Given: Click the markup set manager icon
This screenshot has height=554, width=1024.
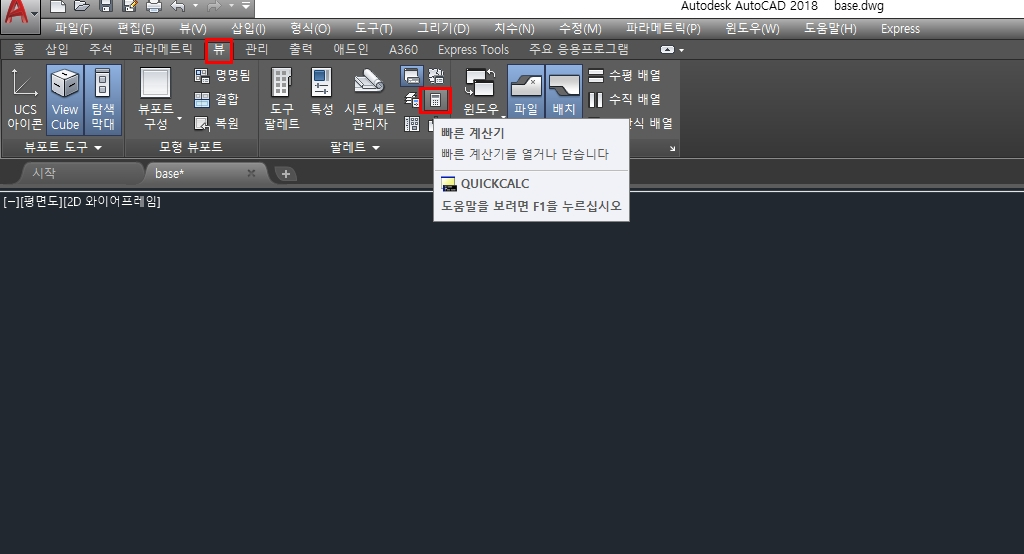Looking at the screenshot, I should pyautogui.click(x=436, y=76).
